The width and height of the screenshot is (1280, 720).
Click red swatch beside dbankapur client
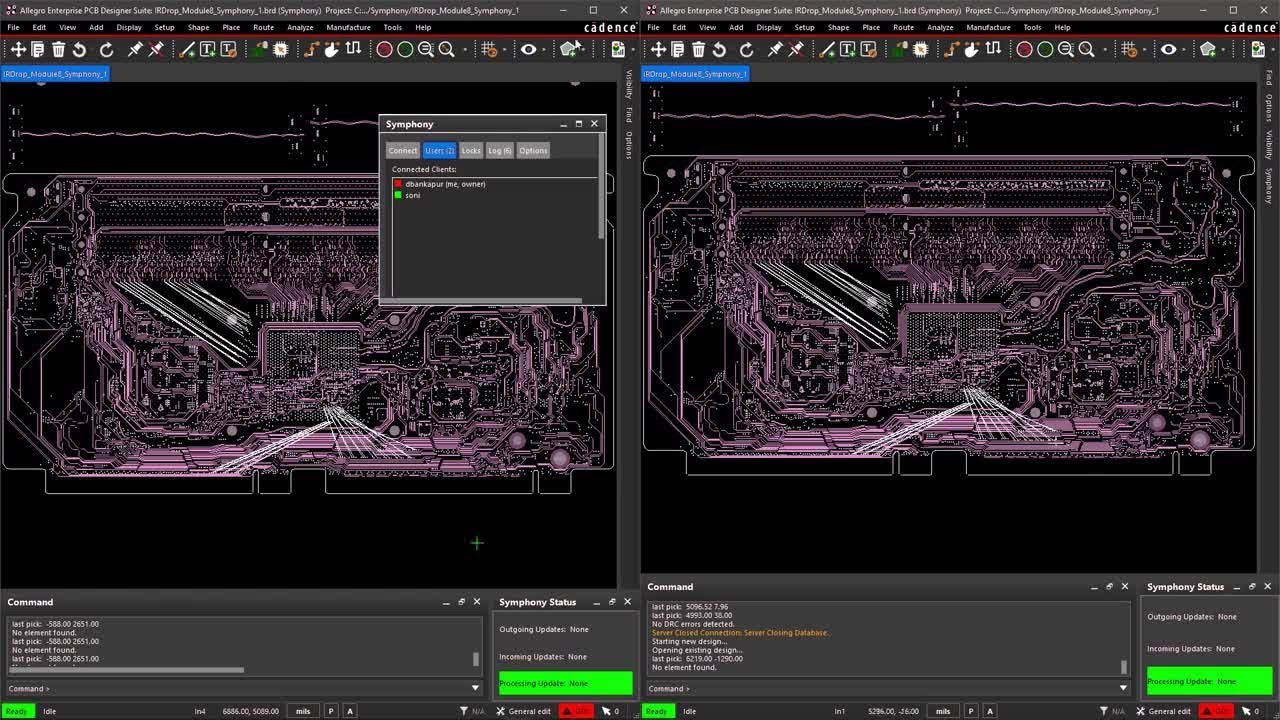[398, 184]
